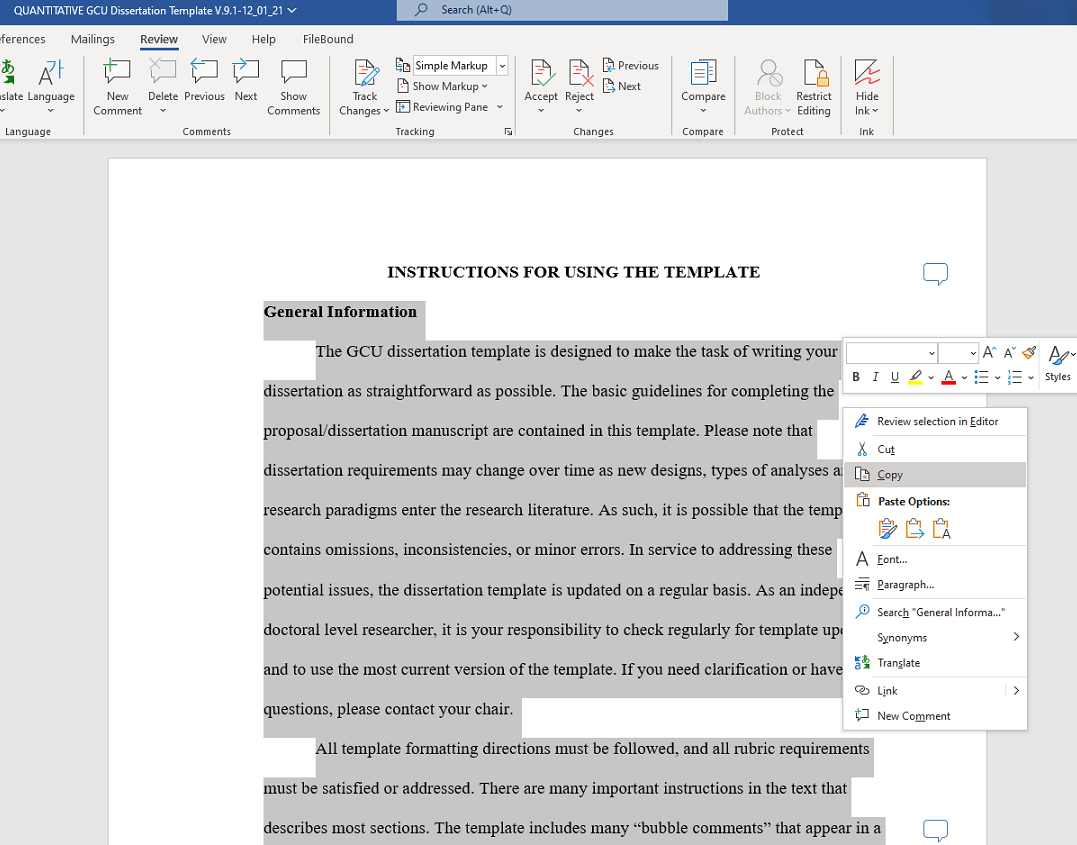Screen dimensions: 1077x845
Task: Select Paragraph... in the context menu
Action: click(905, 585)
